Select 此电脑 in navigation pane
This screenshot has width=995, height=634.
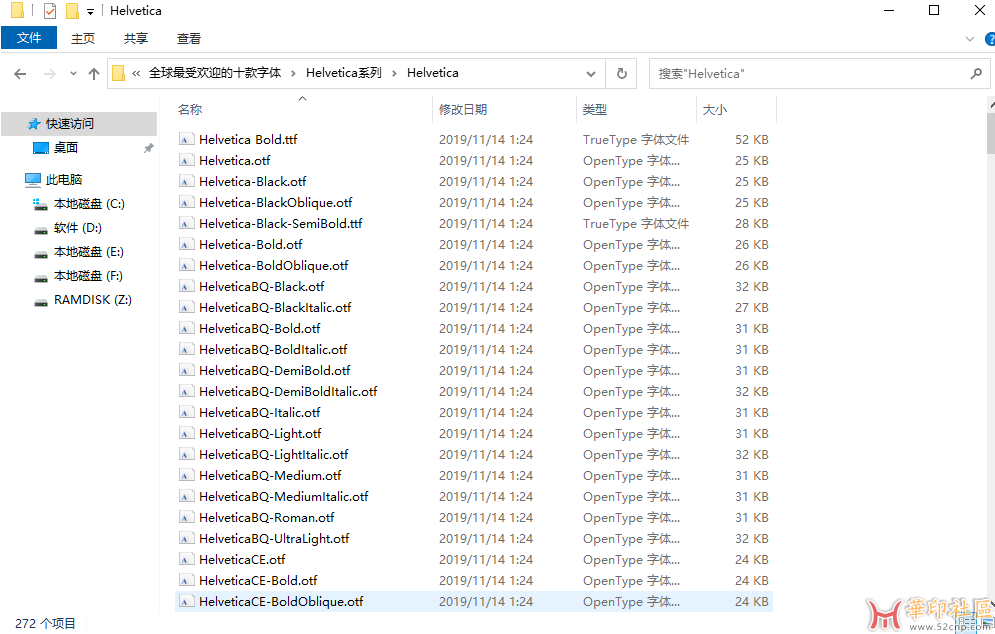64,180
